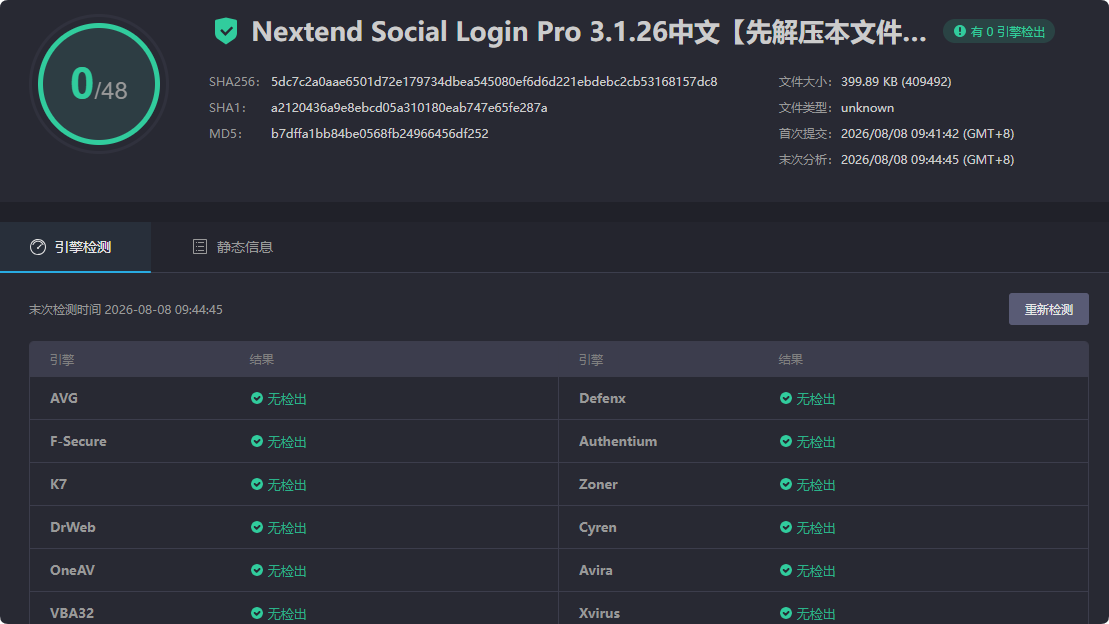Click the Zoner engine name
Screen dimensions: 1109x624
pos(598,485)
